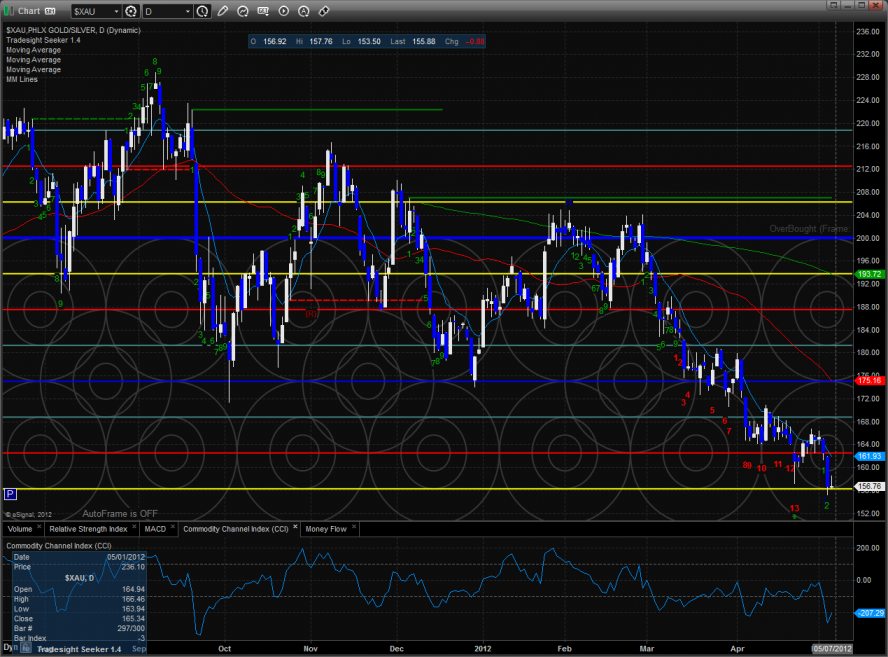Click the bar replay play icon
This screenshot has width=888, height=657.
tap(283, 11)
